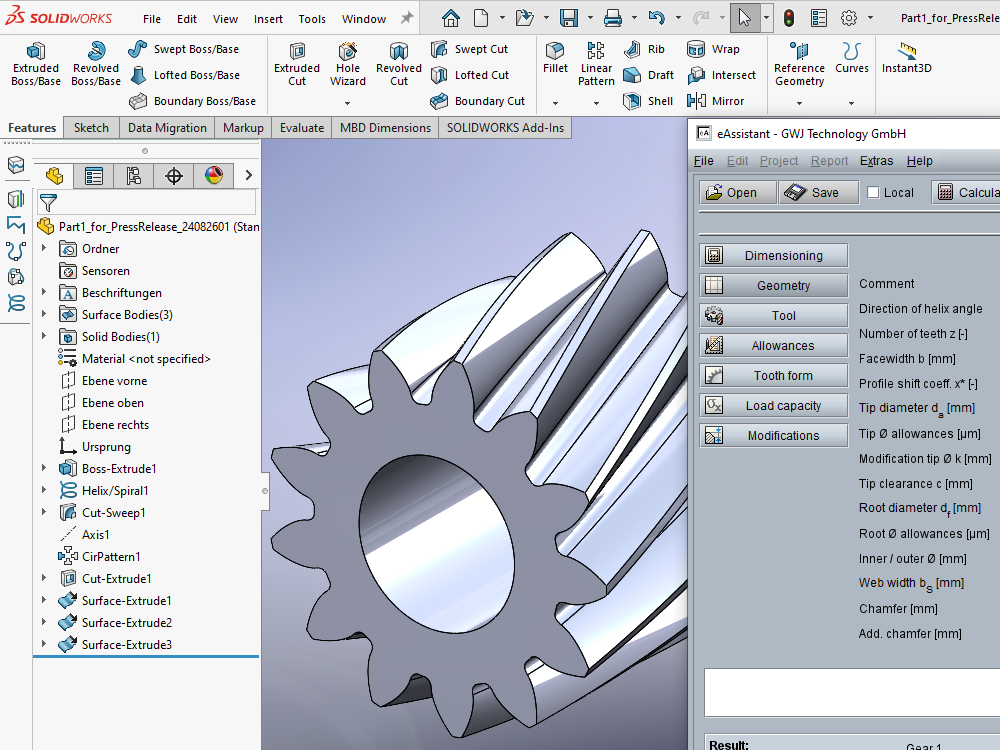
Task: Expand the Cut-Sweep1 feature node
Action: 44,513
